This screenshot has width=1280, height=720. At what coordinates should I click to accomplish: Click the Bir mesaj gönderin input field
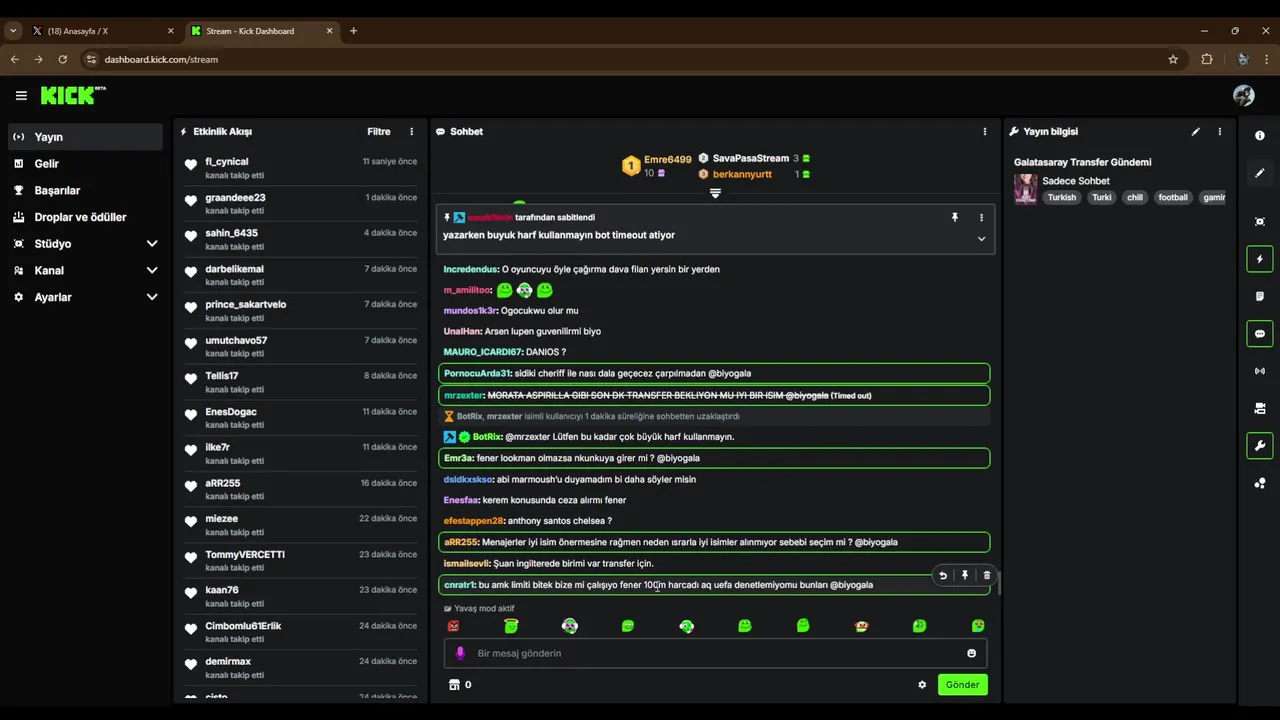click(715, 653)
